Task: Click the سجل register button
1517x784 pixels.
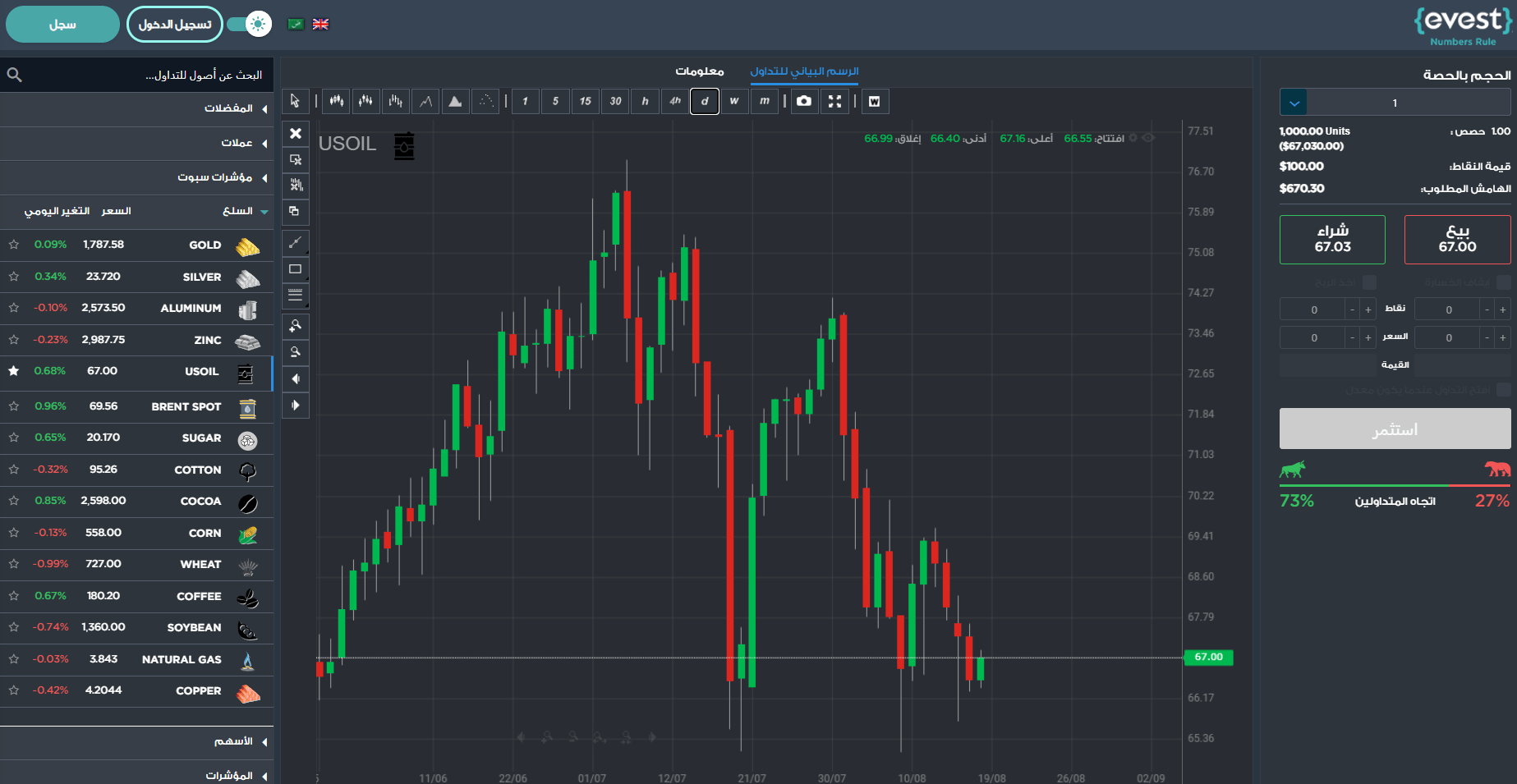Action: pyautogui.click(x=62, y=24)
